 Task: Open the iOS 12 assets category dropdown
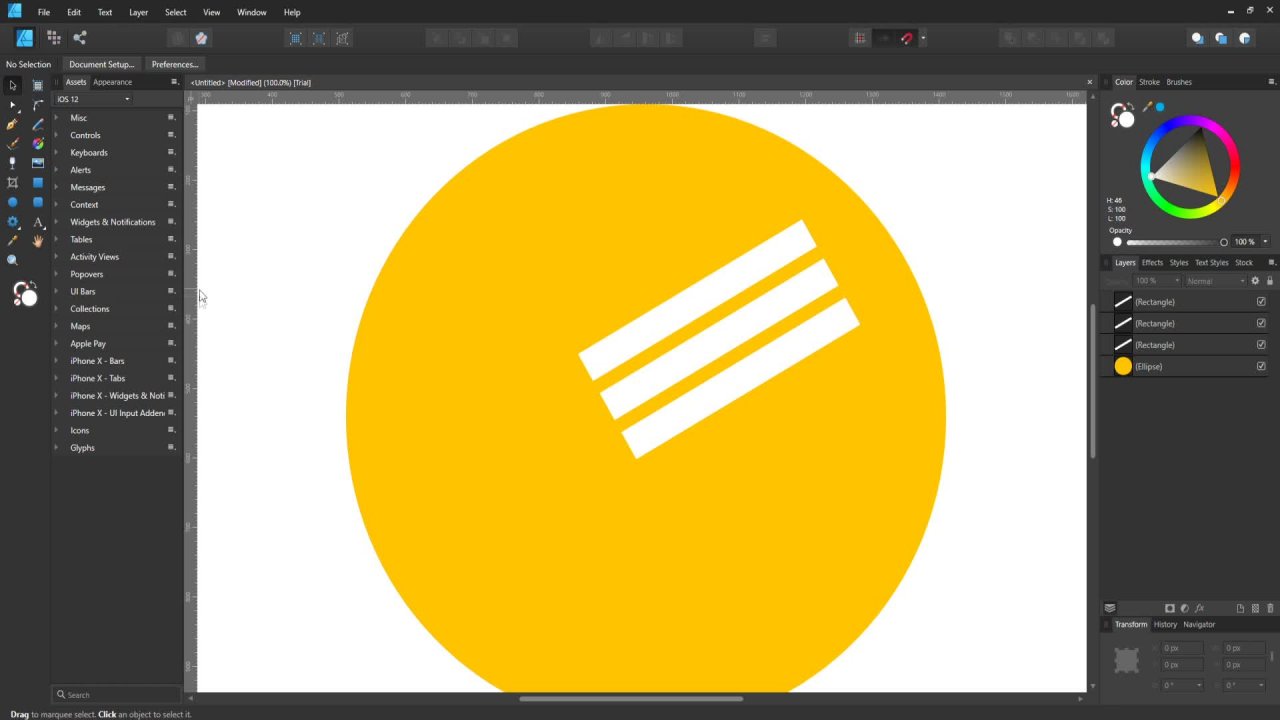93,99
